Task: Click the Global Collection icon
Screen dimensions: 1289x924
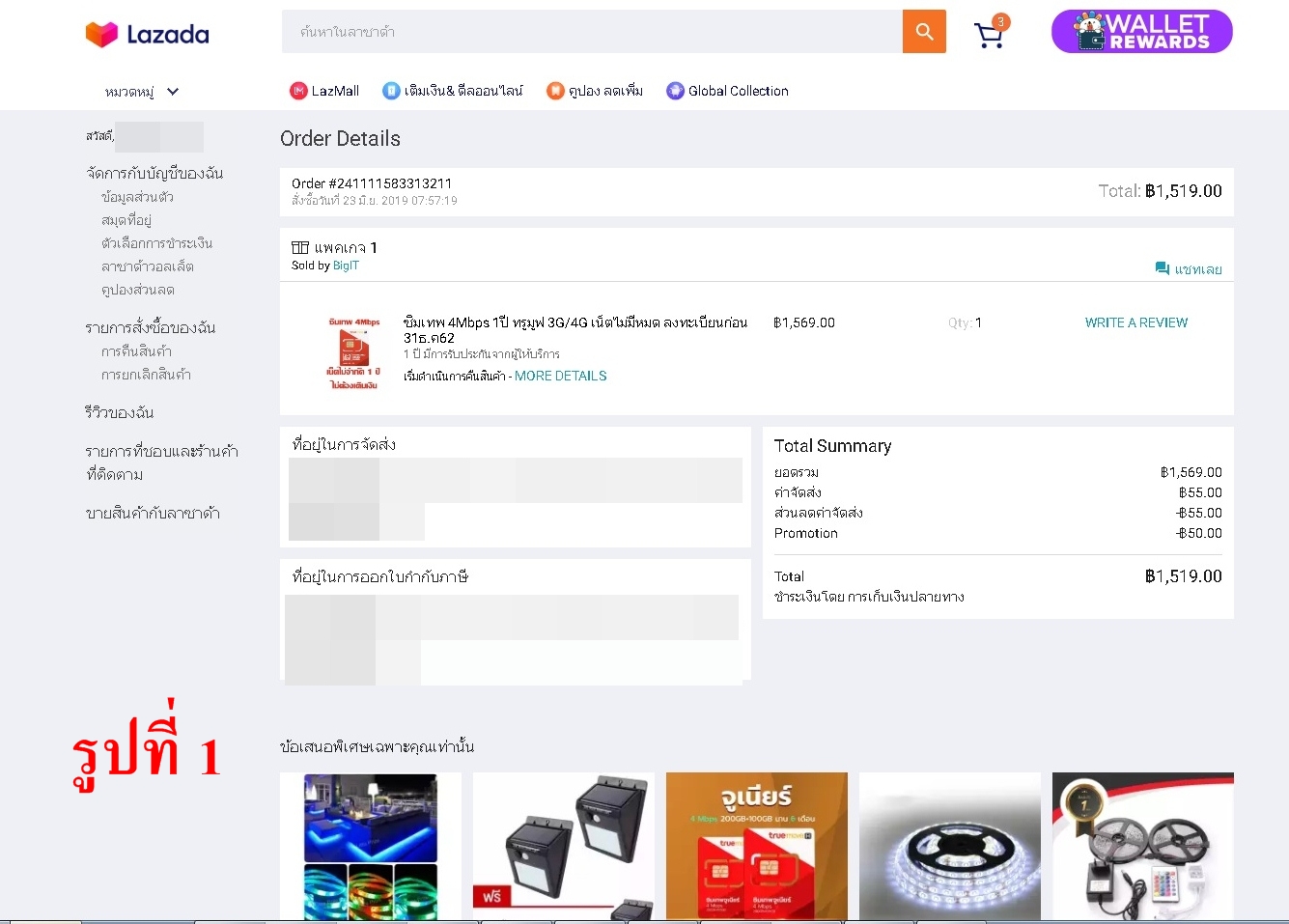Action: pyautogui.click(x=675, y=91)
